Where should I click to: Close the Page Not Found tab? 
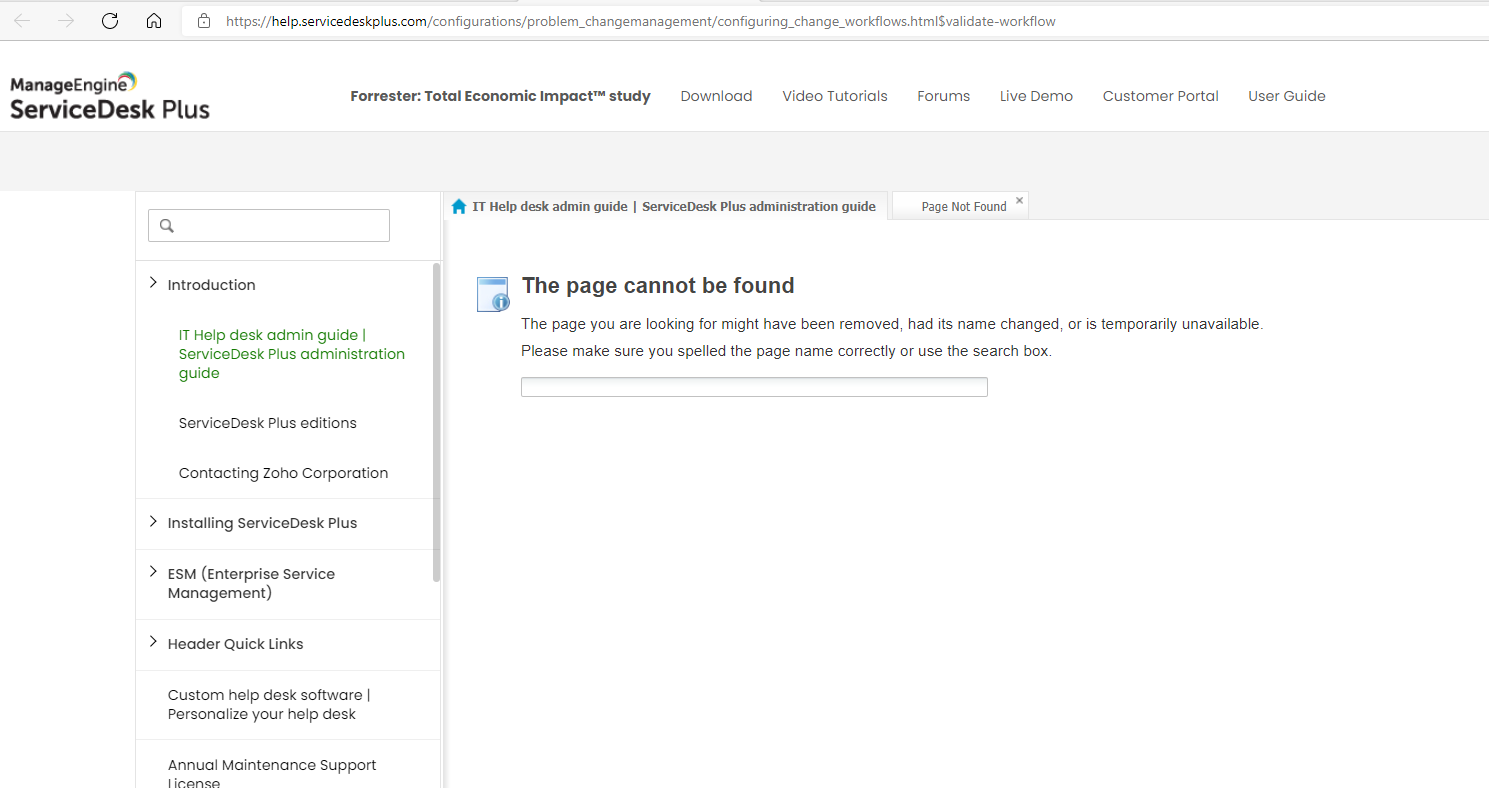(x=1019, y=201)
